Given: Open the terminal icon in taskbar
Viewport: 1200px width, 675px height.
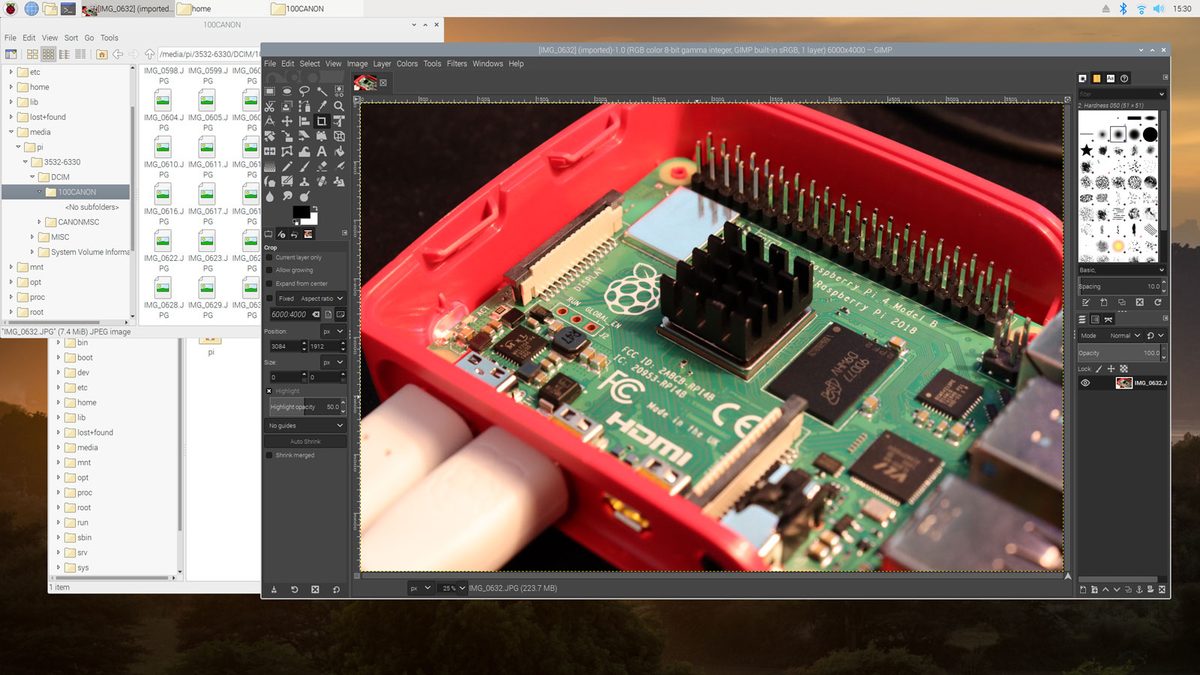Looking at the screenshot, I should click(x=68, y=8).
